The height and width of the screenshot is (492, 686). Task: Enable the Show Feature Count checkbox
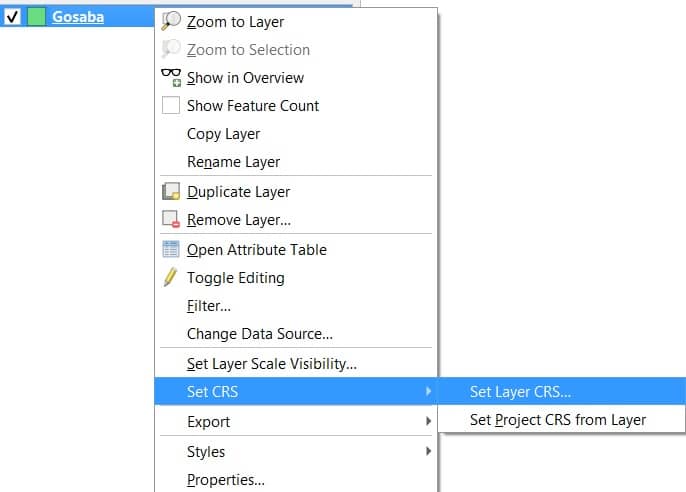pos(171,105)
